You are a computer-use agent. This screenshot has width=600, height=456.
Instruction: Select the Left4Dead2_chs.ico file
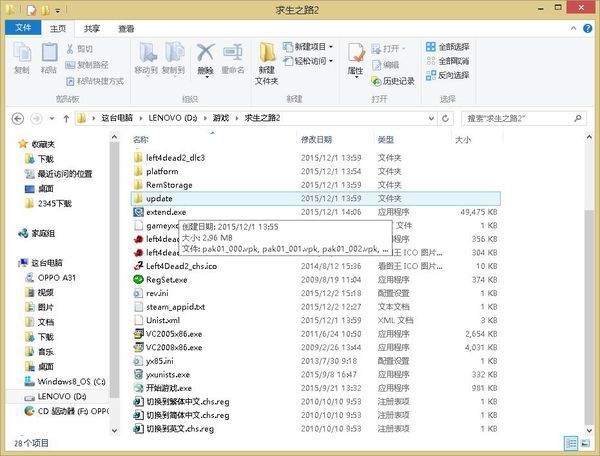tap(181, 266)
